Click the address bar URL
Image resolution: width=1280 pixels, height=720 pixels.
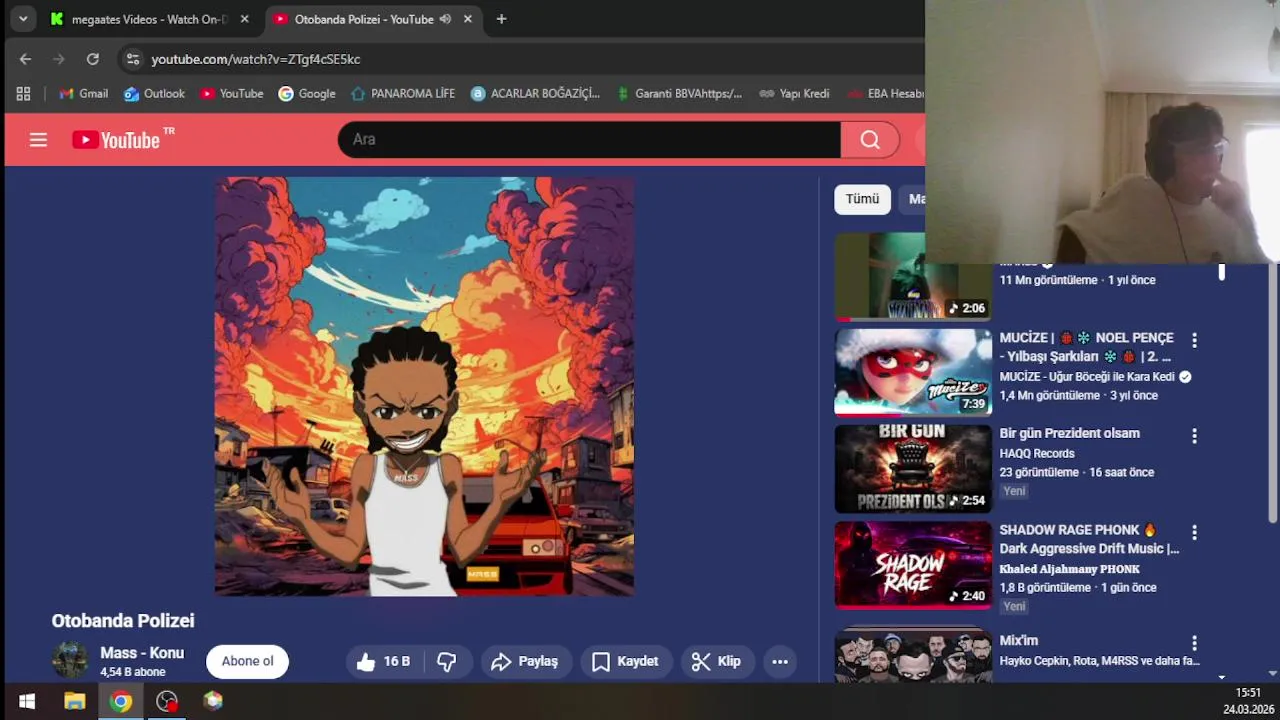pos(256,59)
